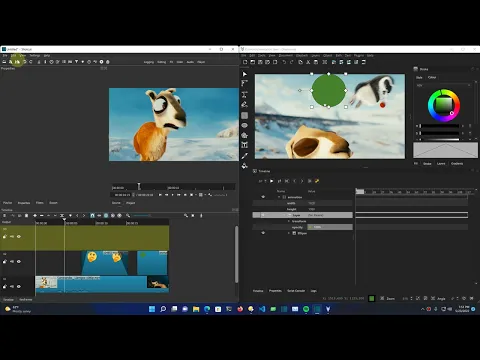Select the Edit nodes tool in Glaxnimate
The image size is (480, 360).
[x=244, y=83]
